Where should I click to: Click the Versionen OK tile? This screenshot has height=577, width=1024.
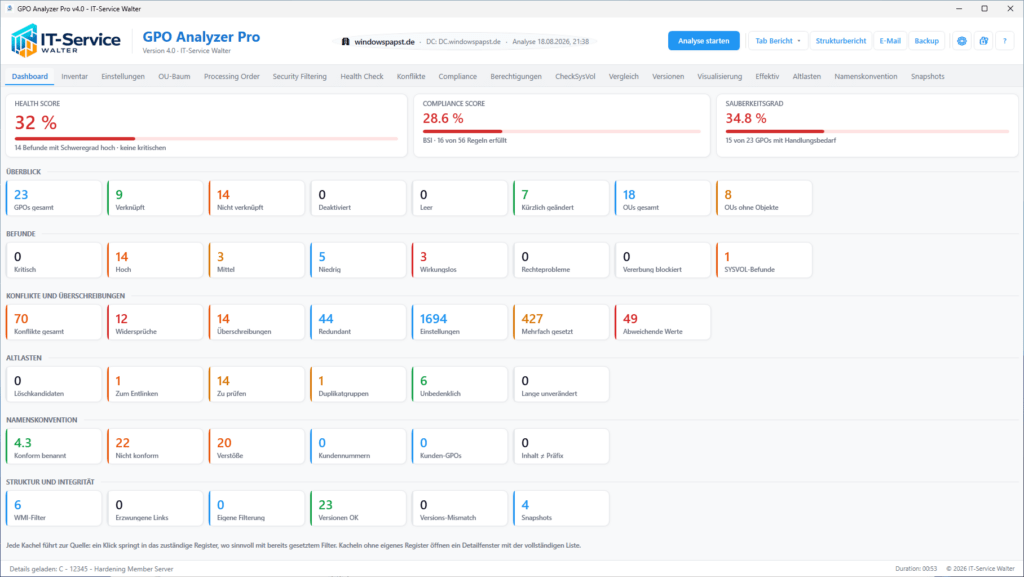click(358, 508)
